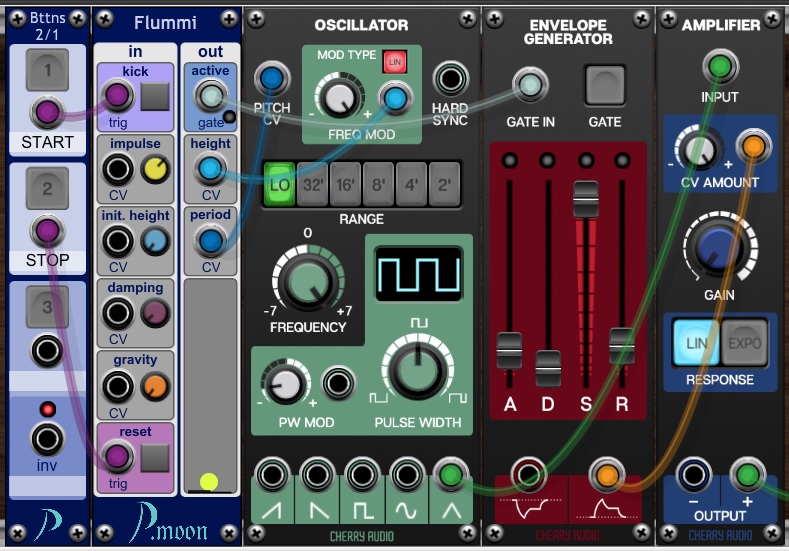Enable the LIN response button
789x551 pixels.
pos(693,343)
